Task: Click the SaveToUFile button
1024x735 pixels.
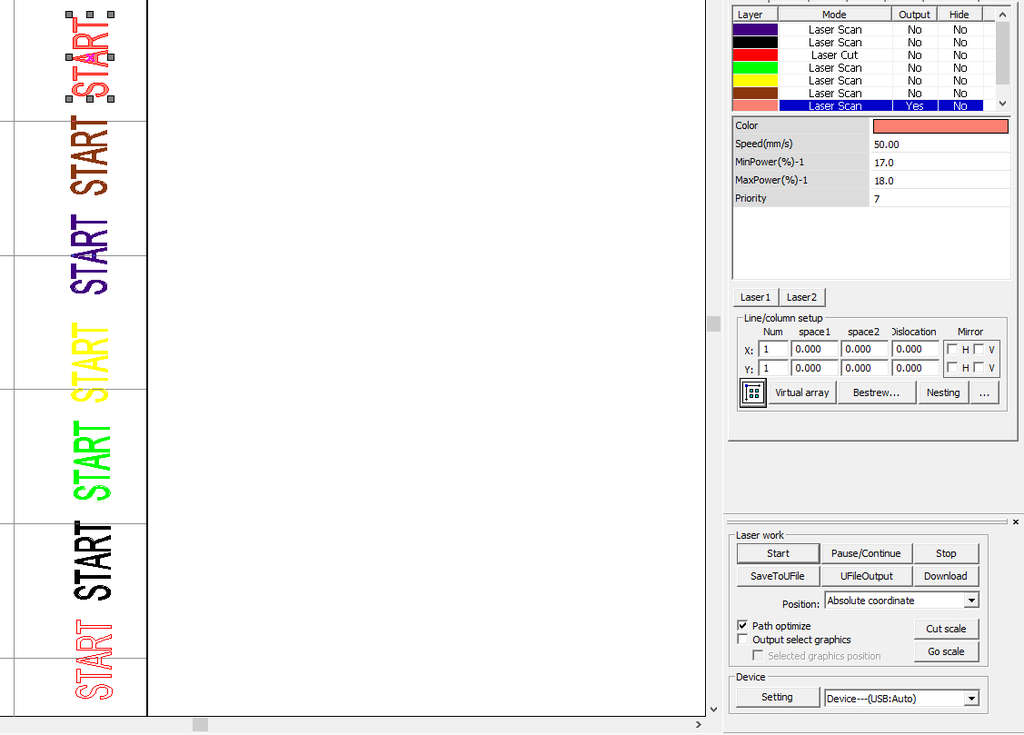Action: [778, 576]
